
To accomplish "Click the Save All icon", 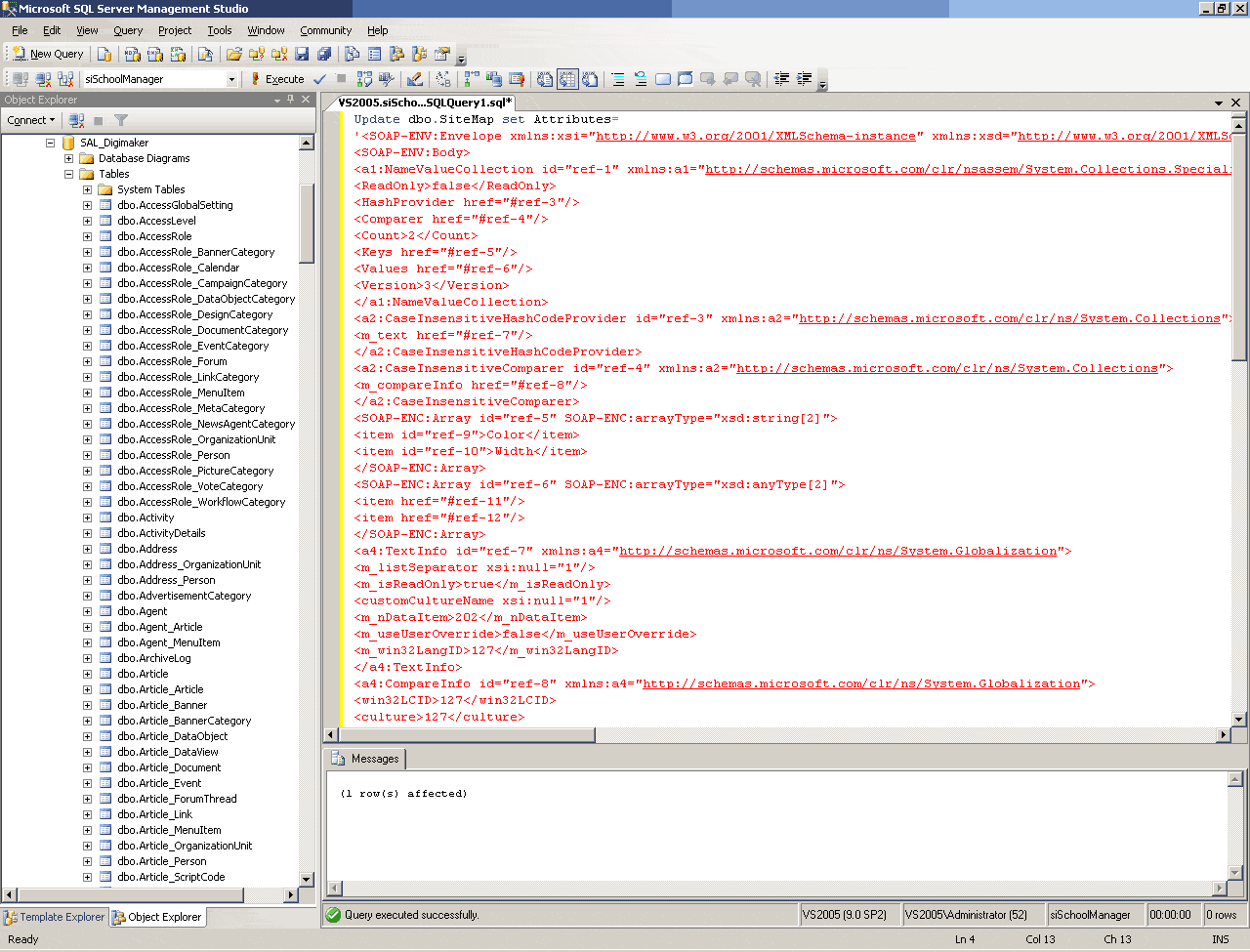I will (x=324, y=54).
